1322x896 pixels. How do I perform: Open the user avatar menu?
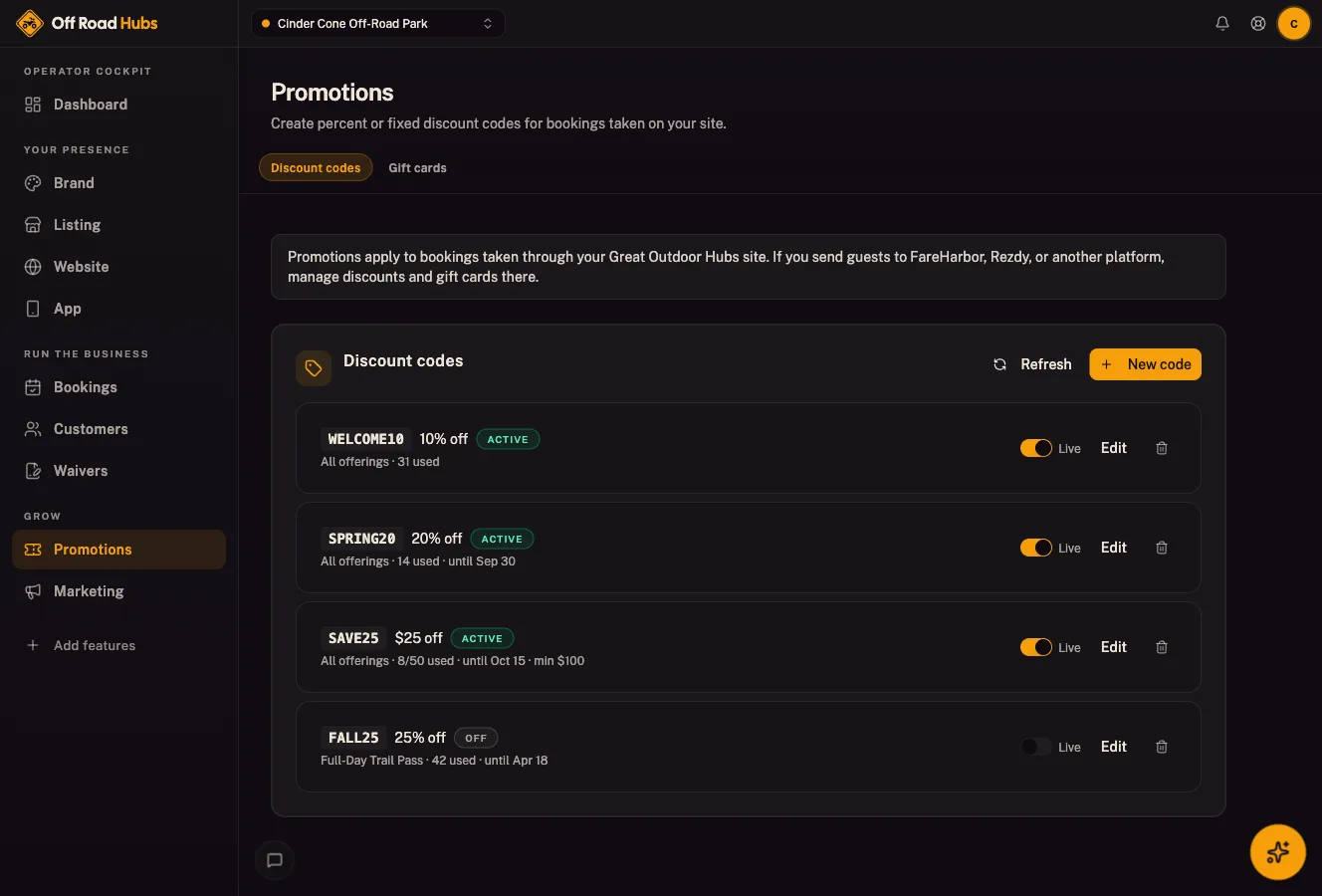1294,23
